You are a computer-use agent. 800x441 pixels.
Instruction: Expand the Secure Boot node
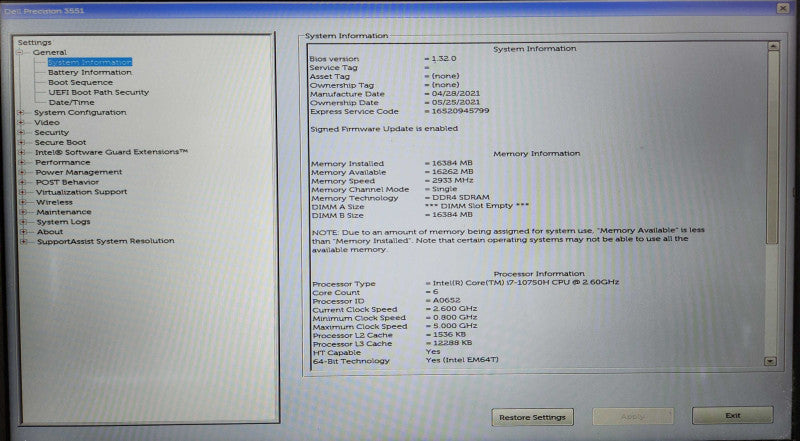tap(21, 142)
